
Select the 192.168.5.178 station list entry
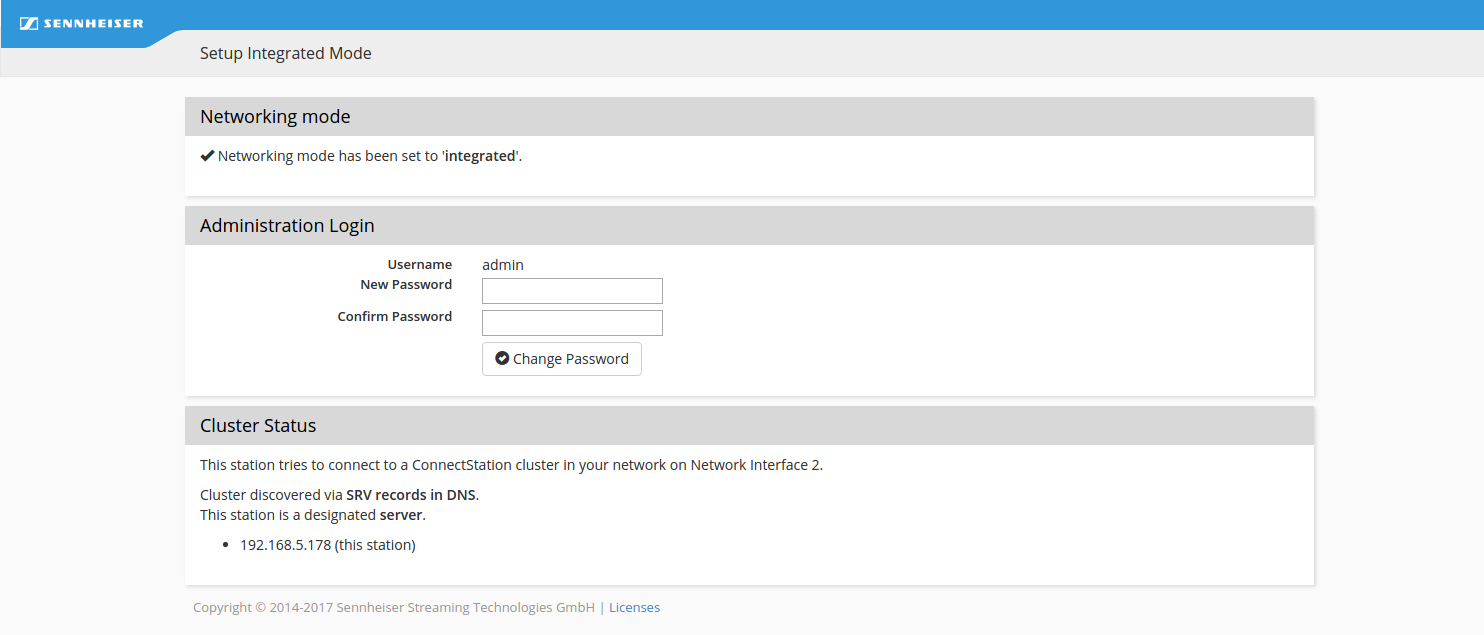[x=327, y=545]
